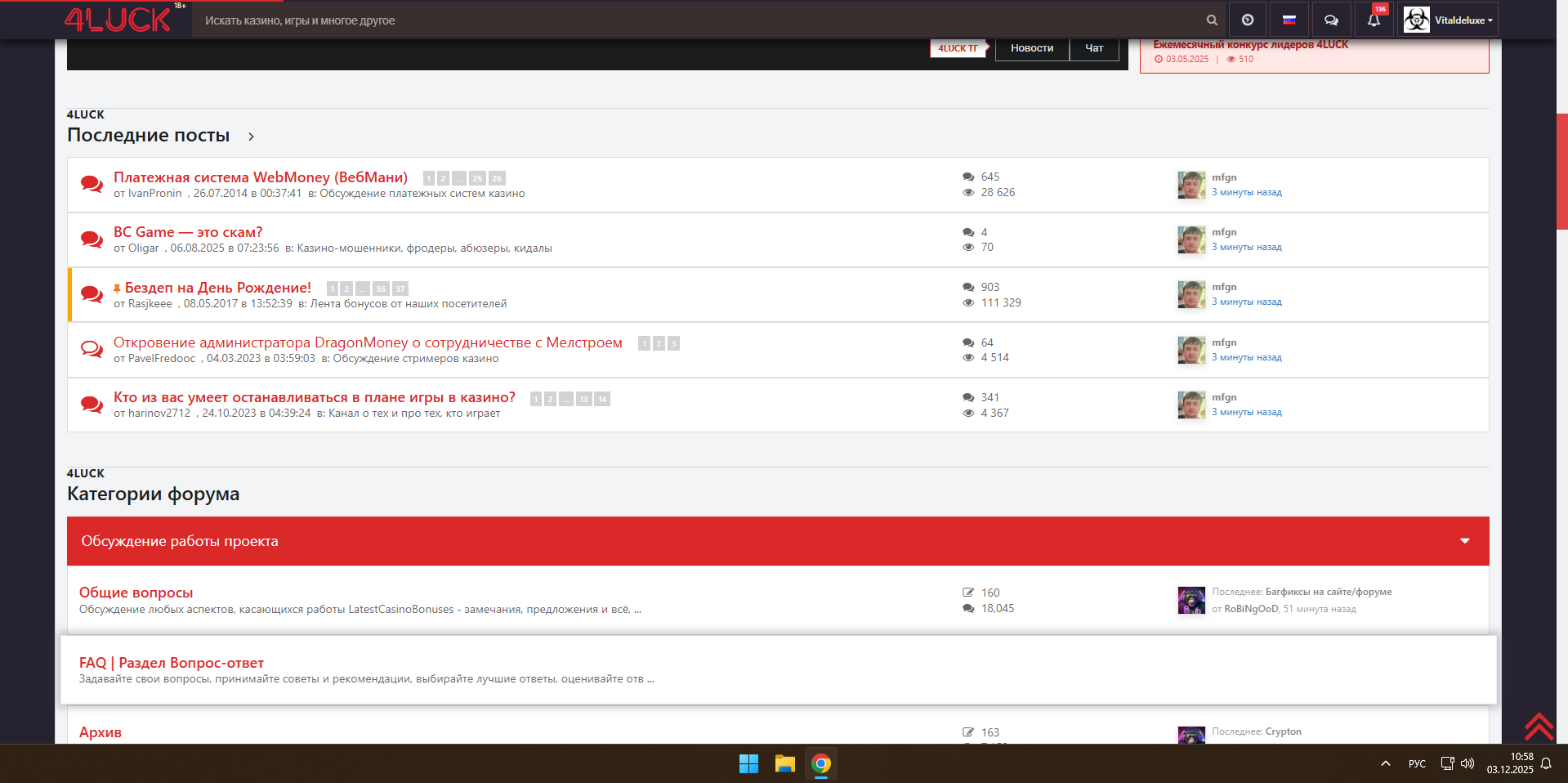Go to page 26 of WebMoney topic

click(497, 178)
